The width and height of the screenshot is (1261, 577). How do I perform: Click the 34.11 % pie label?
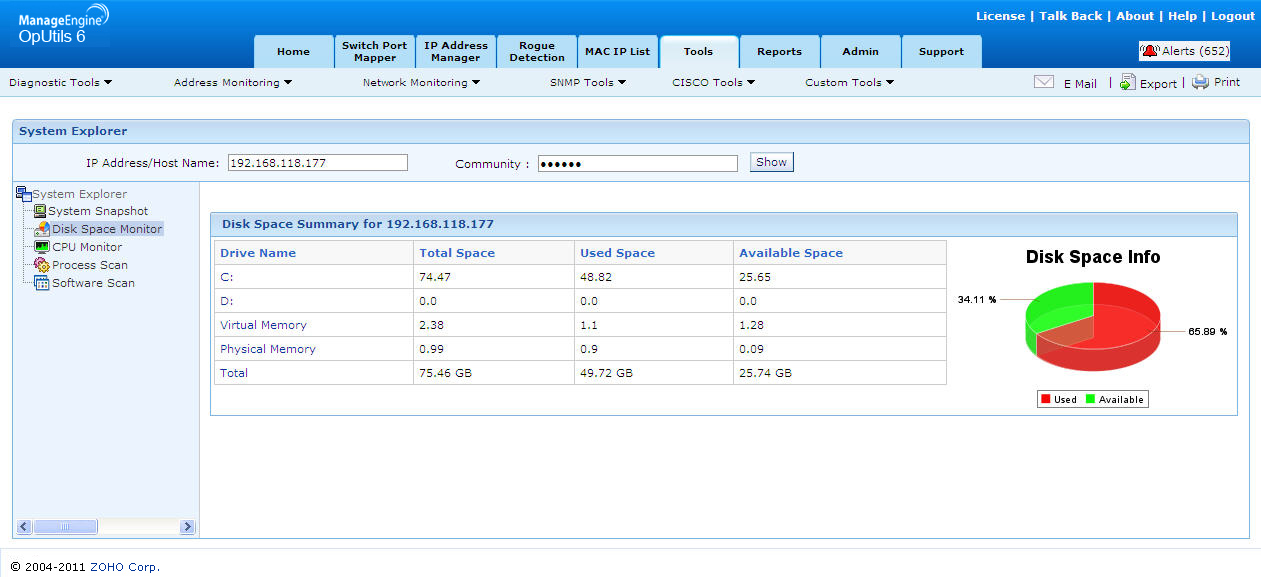coord(977,299)
